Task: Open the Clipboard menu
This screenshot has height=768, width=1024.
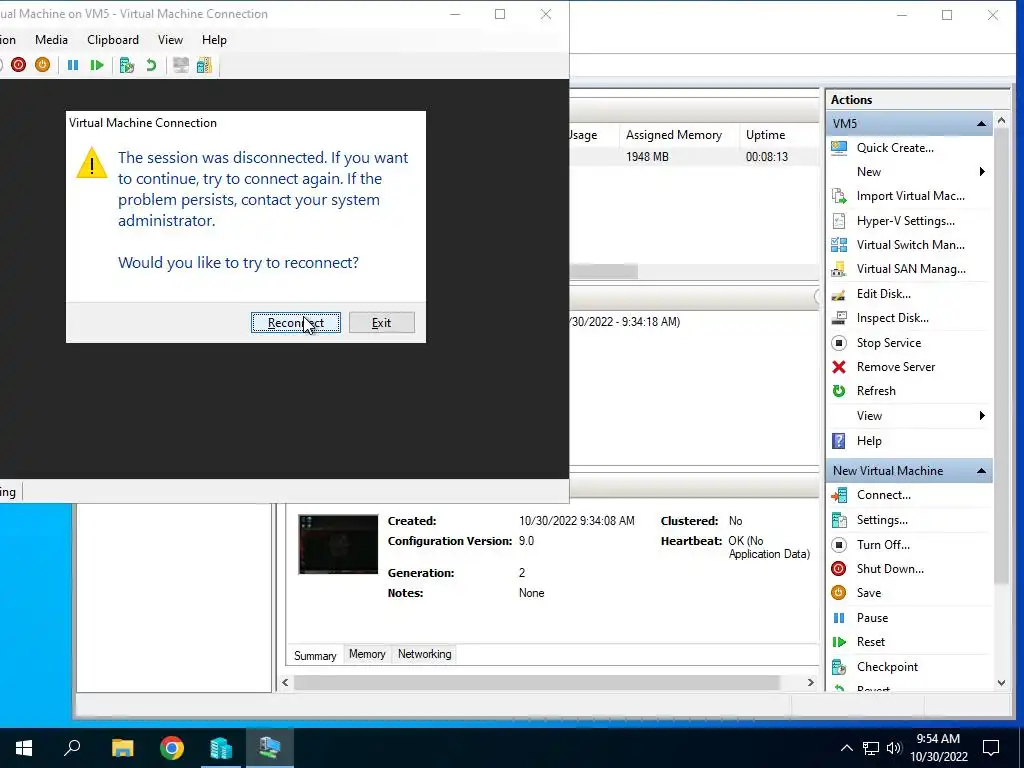Action: pyautogui.click(x=113, y=40)
